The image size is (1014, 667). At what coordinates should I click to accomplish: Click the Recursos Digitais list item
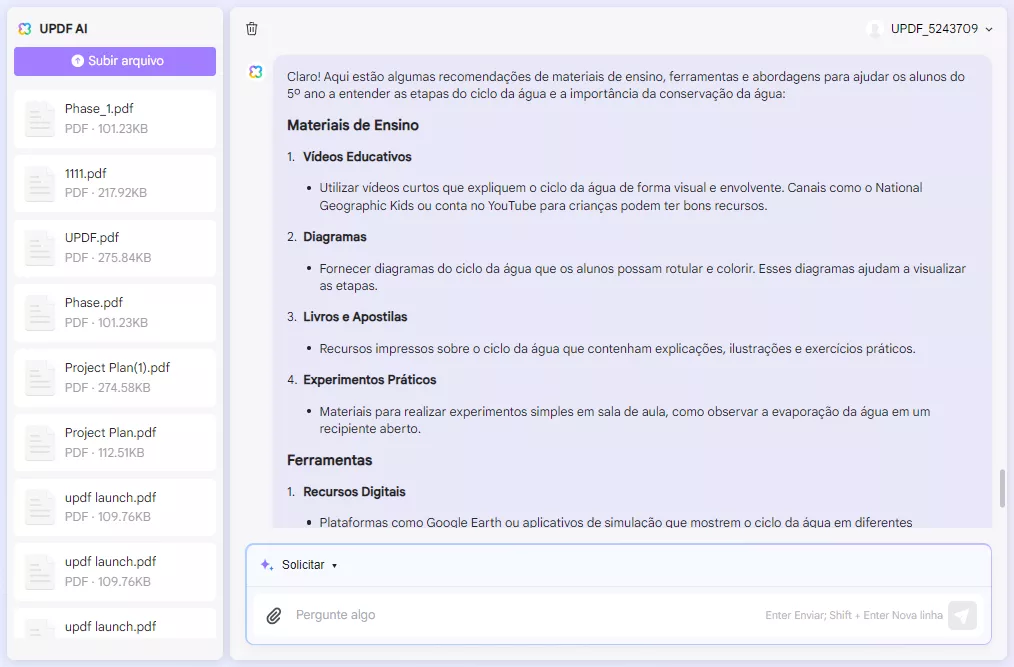click(354, 492)
